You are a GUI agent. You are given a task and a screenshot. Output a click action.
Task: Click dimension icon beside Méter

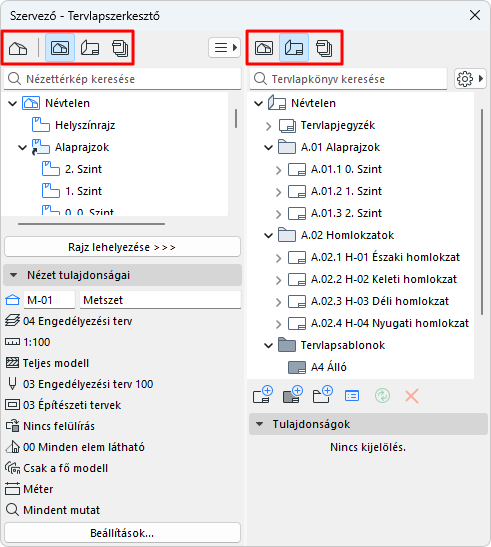[x=12, y=489]
